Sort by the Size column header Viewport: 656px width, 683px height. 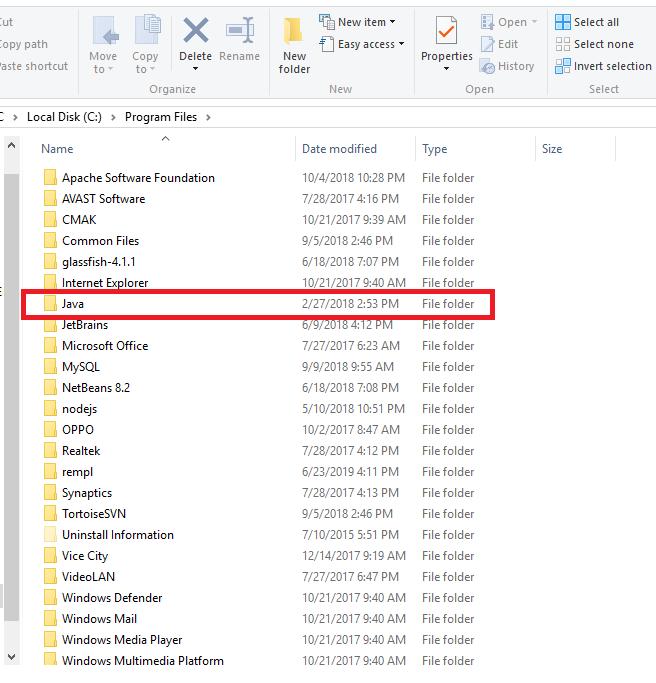pos(551,149)
